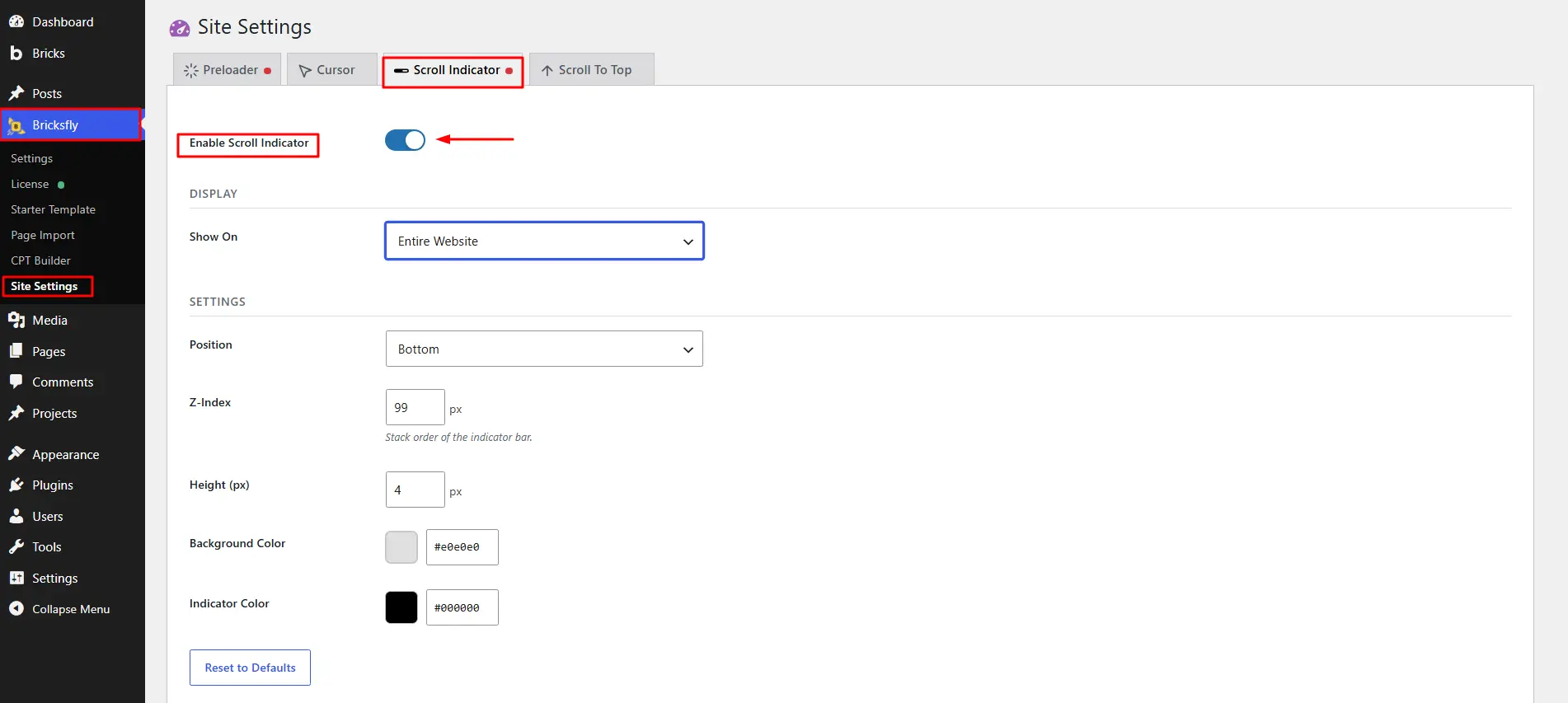1568x703 pixels.
Task: Disable the Enable Scroll Indicator switch
Action: pyautogui.click(x=405, y=140)
